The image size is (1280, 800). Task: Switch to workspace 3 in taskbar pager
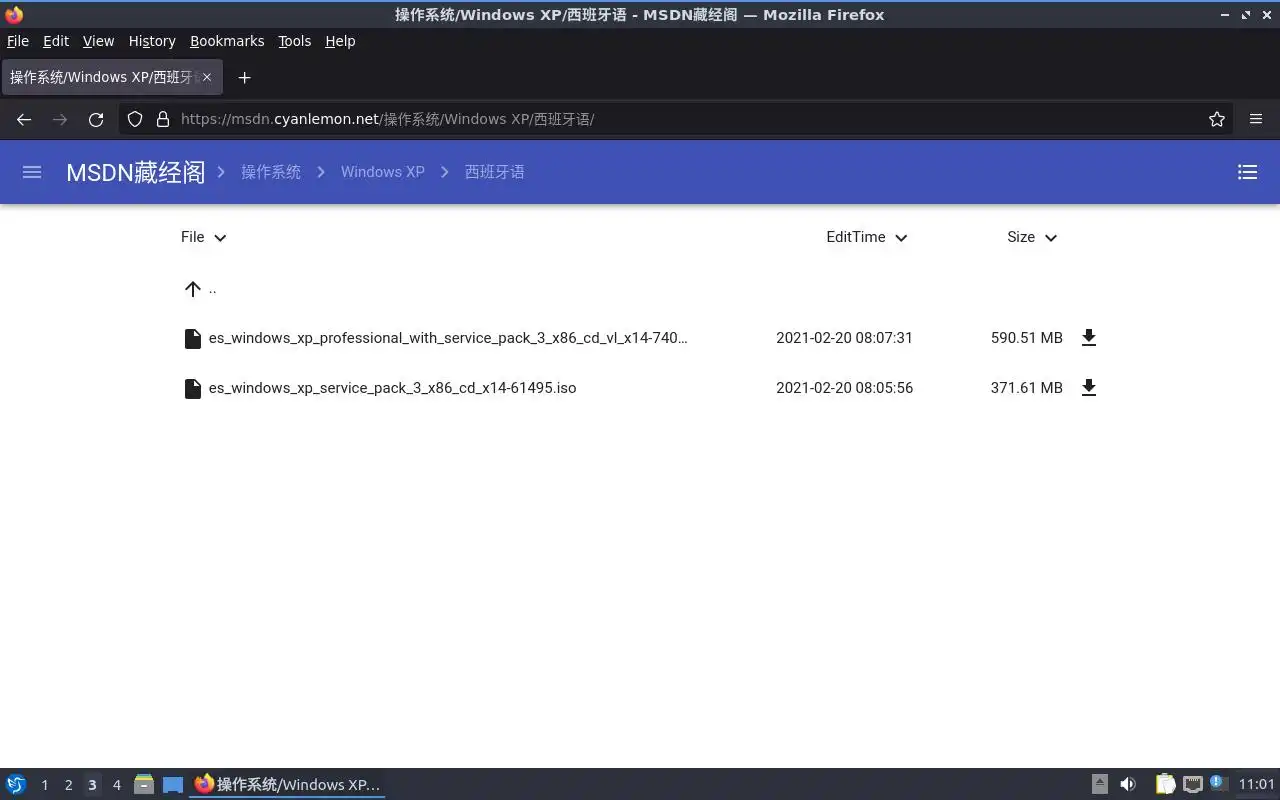(x=92, y=785)
